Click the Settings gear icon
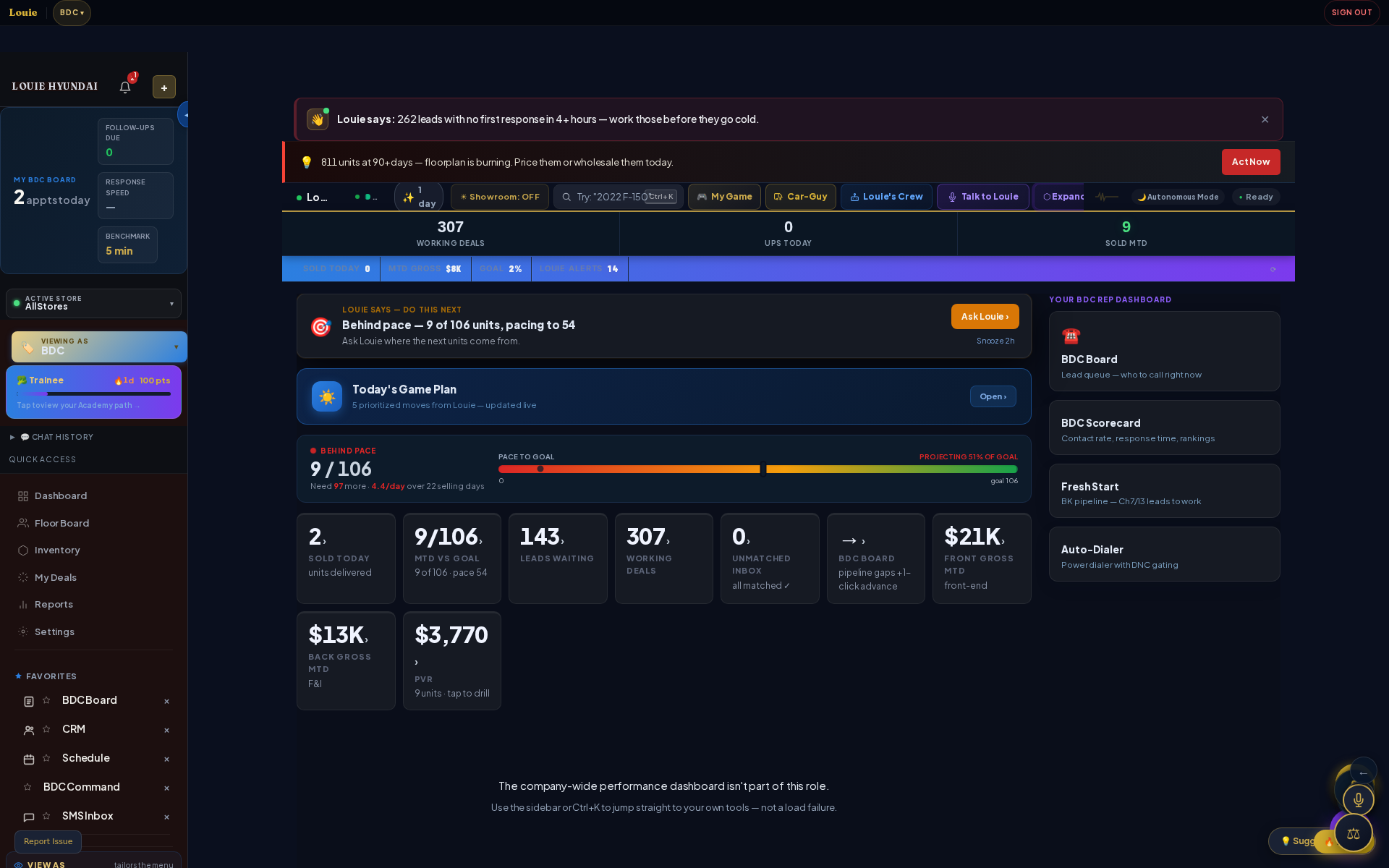Viewport: 1389px width, 868px height. coord(23,631)
